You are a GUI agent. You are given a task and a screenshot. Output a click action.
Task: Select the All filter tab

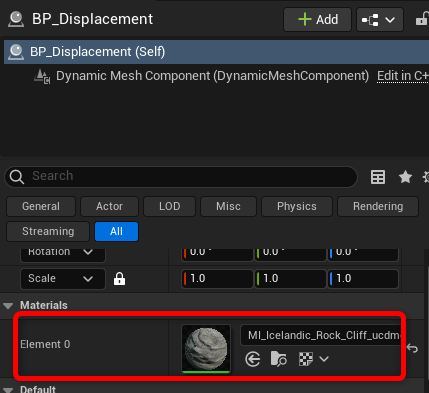point(116,231)
